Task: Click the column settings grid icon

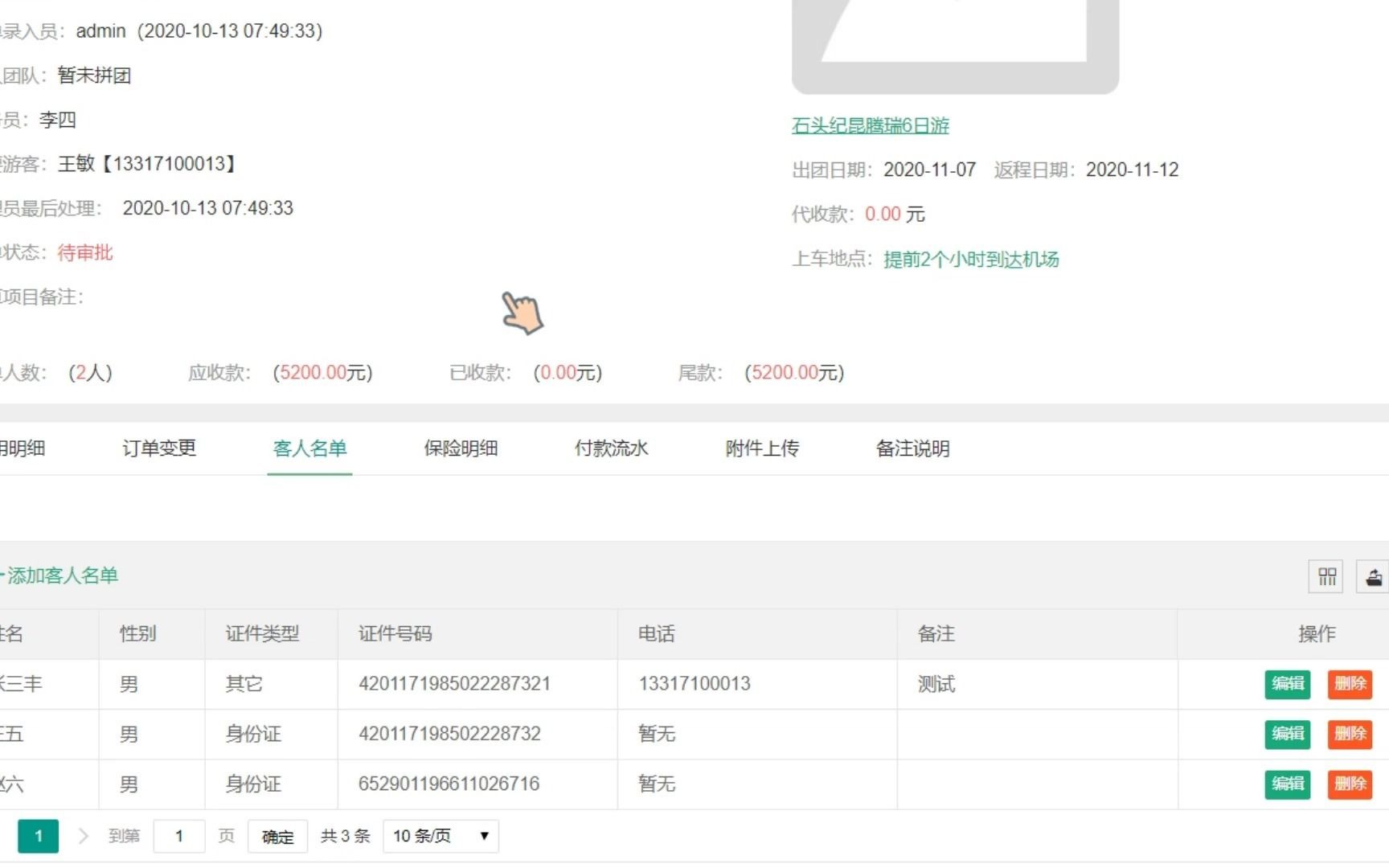Action: click(x=1324, y=575)
